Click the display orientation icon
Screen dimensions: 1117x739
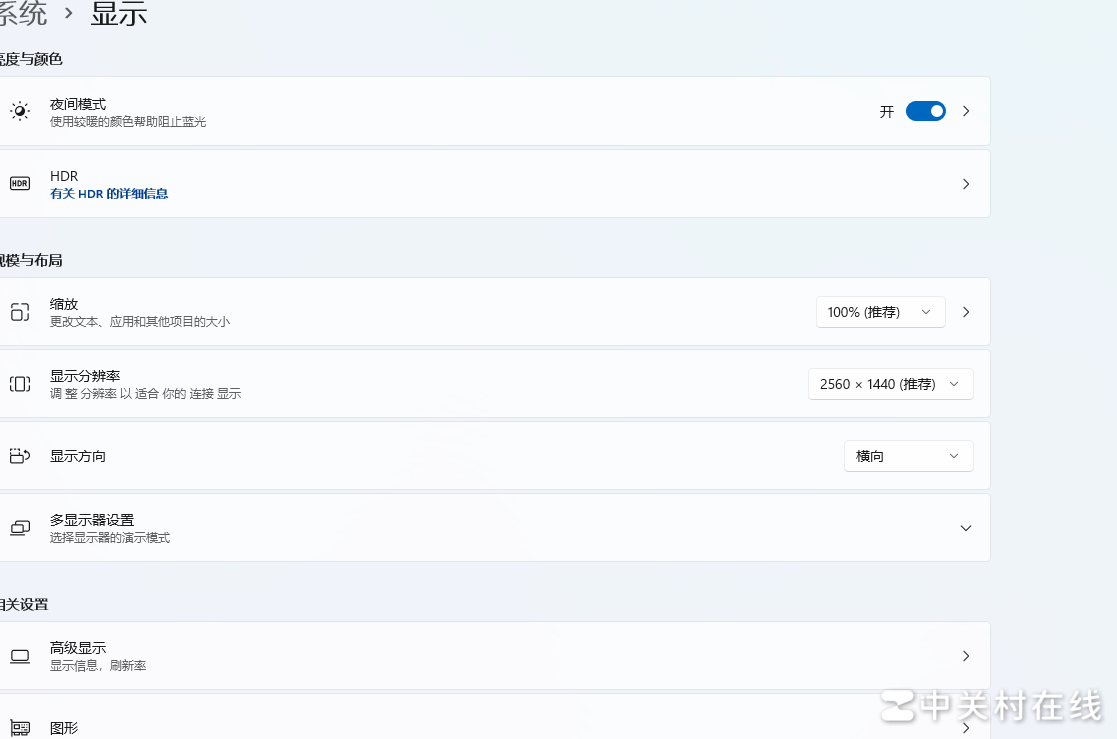tap(20, 456)
